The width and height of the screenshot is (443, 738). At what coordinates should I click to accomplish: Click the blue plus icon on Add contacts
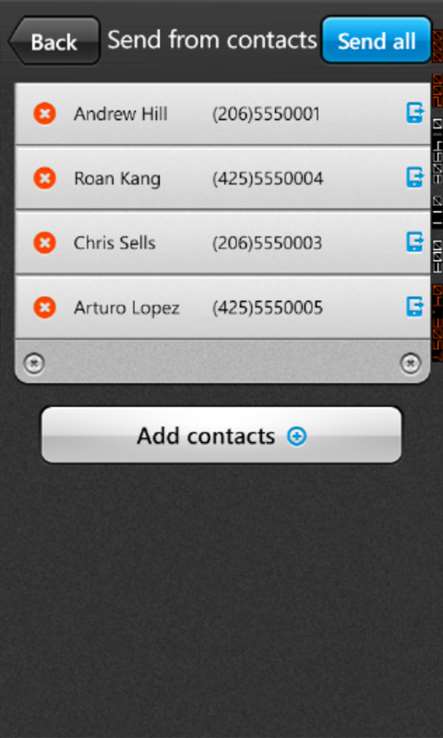[297, 437]
